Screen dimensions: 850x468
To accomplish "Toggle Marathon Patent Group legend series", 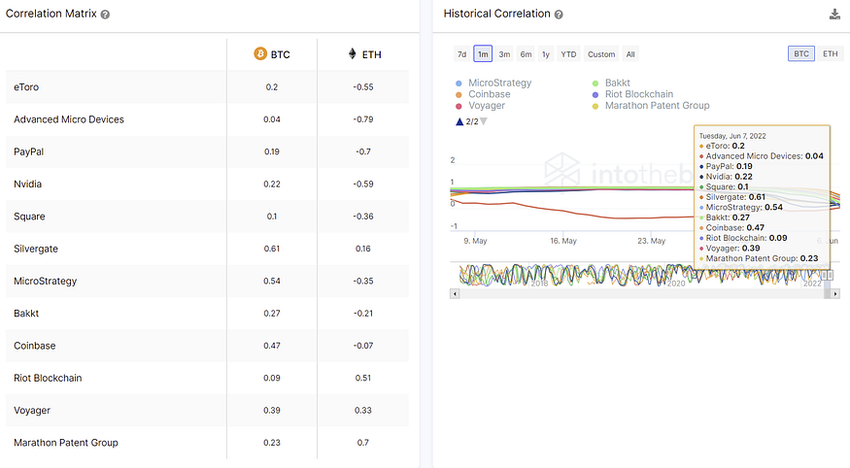I will pyautogui.click(x=651, y=106).
